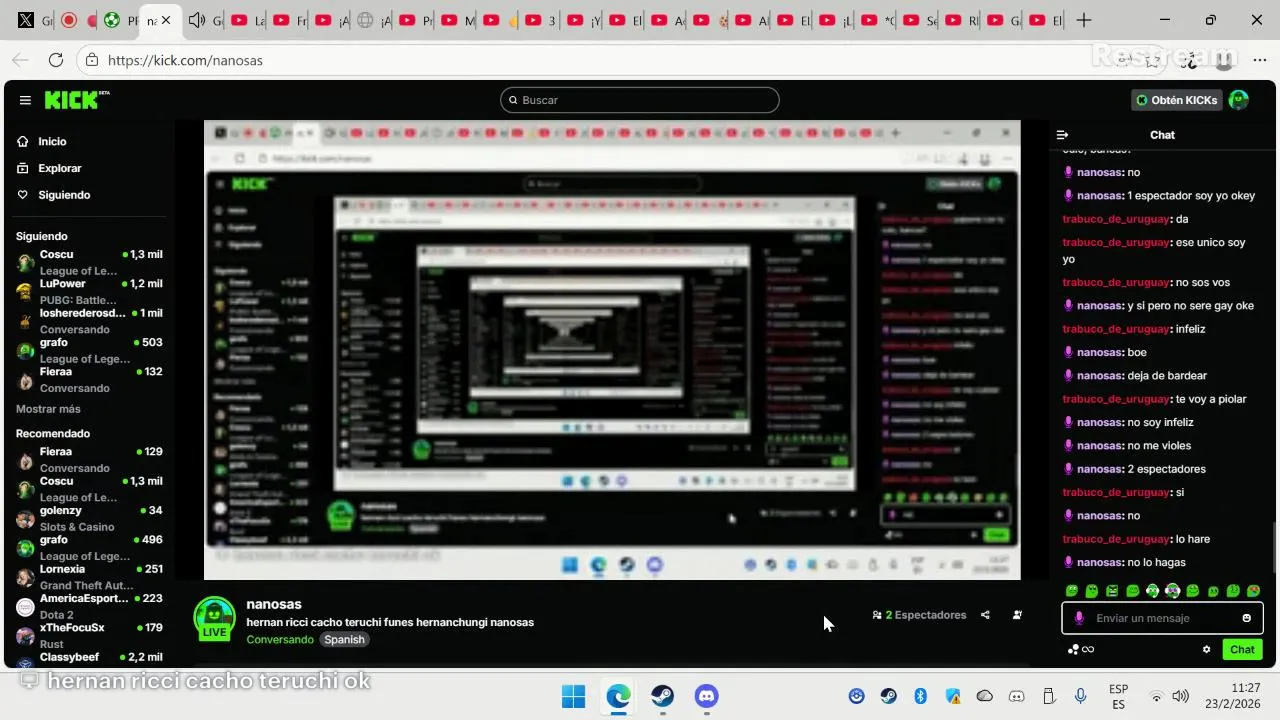Open the emoji picker in chat input
The height and width of the screenshot is (720, 1280).
click(x=1246, y=618)
